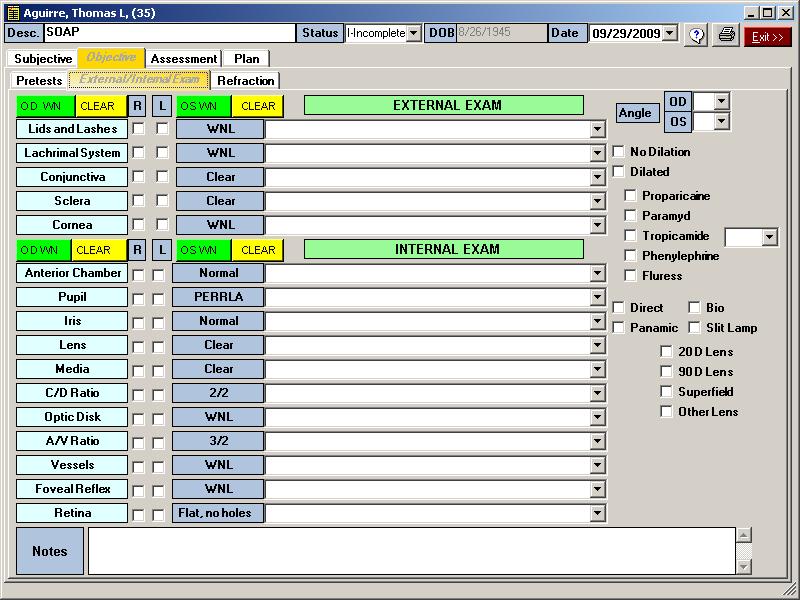Click the red Exit button
Viewport: 800px width, 600px height.
pyautogui.click(x=767, y=36)
